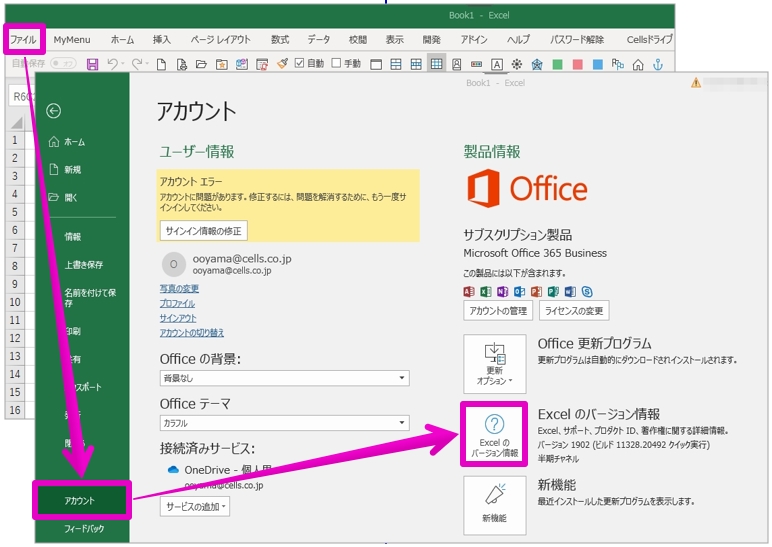The height and width of the screenshot is (547, 772).
Task: Open the サービスの追加 dropdown button
Action: coord(195,507)
